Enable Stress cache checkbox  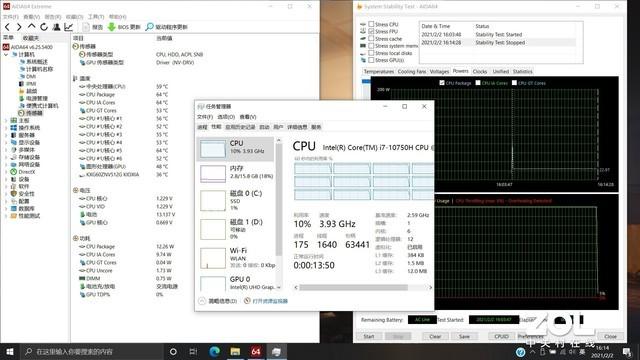[x=371, y=38]
